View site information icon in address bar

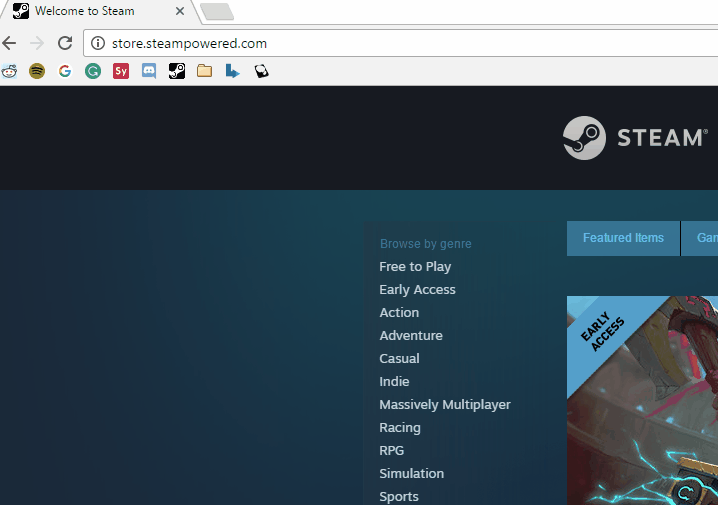98,43
